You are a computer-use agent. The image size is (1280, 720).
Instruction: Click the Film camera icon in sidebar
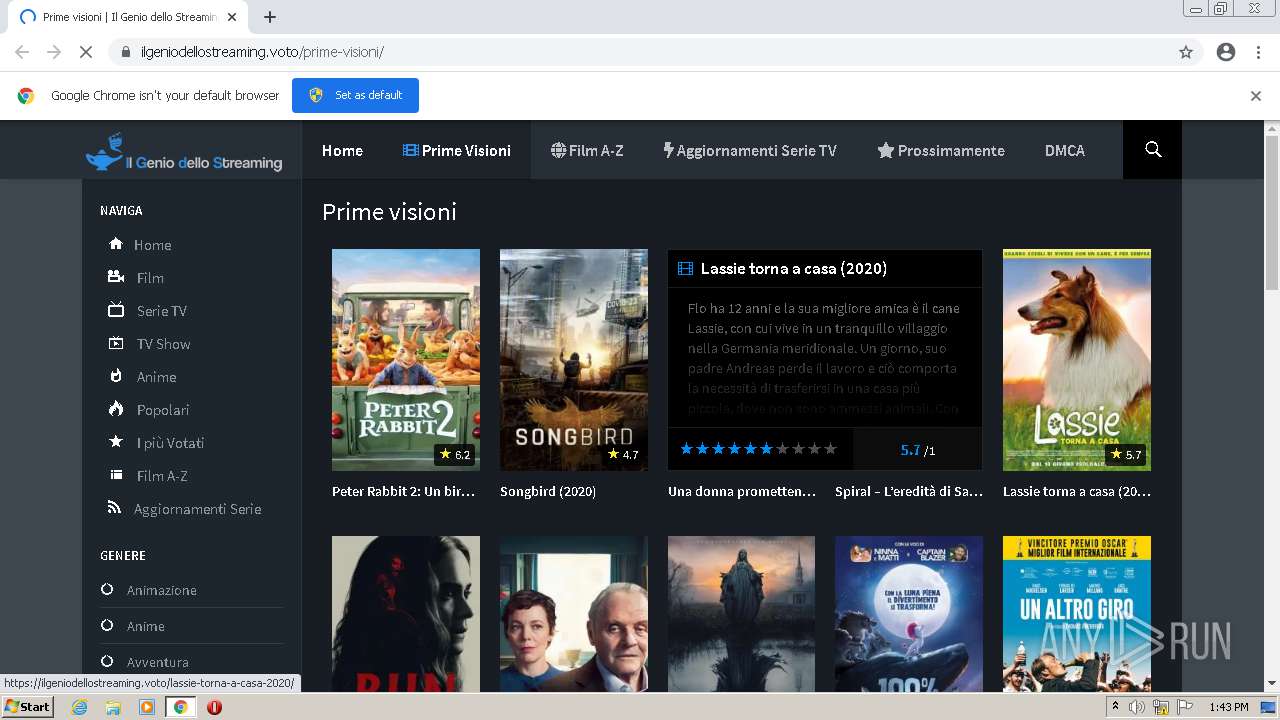[x=116, y=277]
